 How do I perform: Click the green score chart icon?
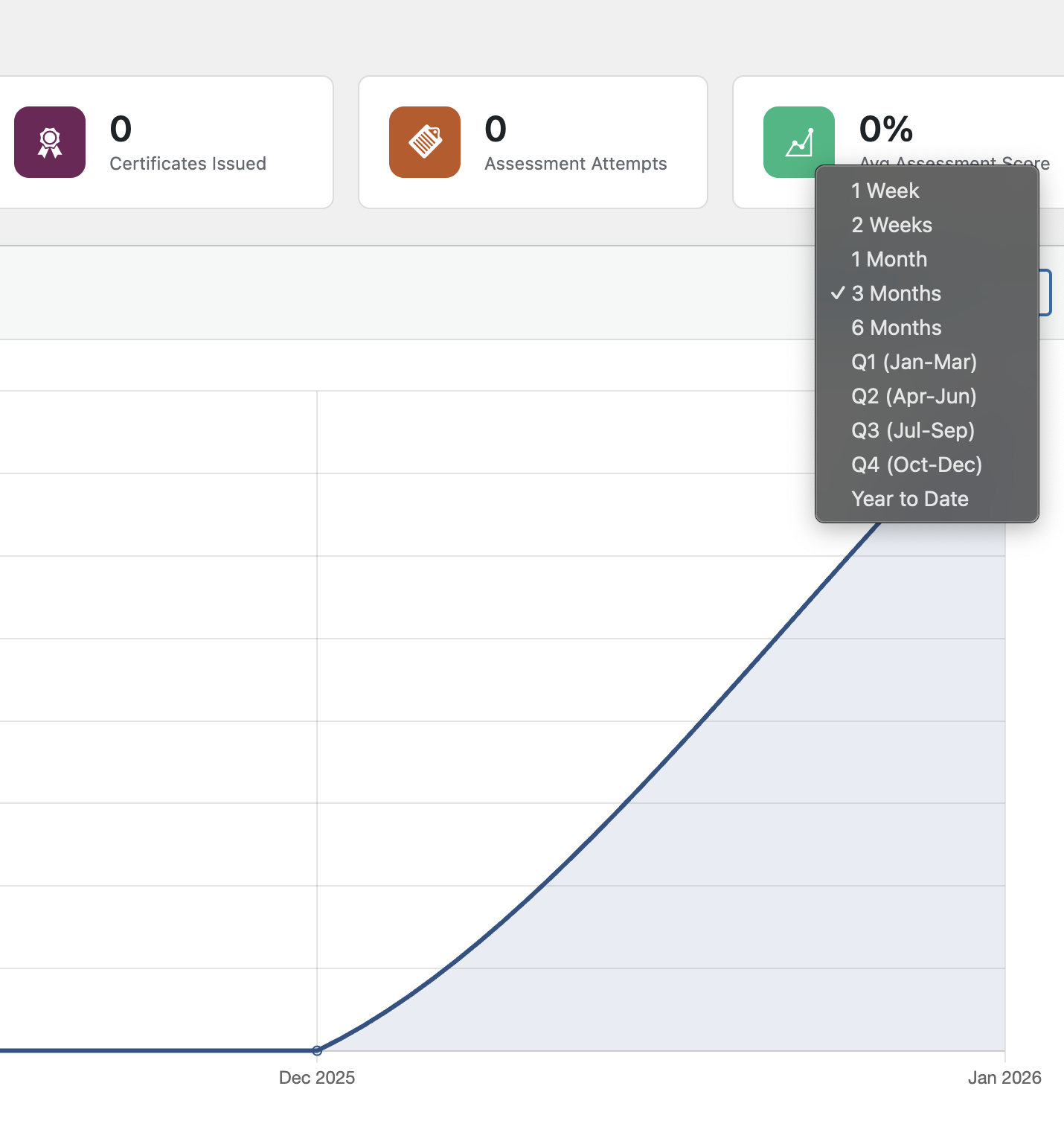click(798, 142)
